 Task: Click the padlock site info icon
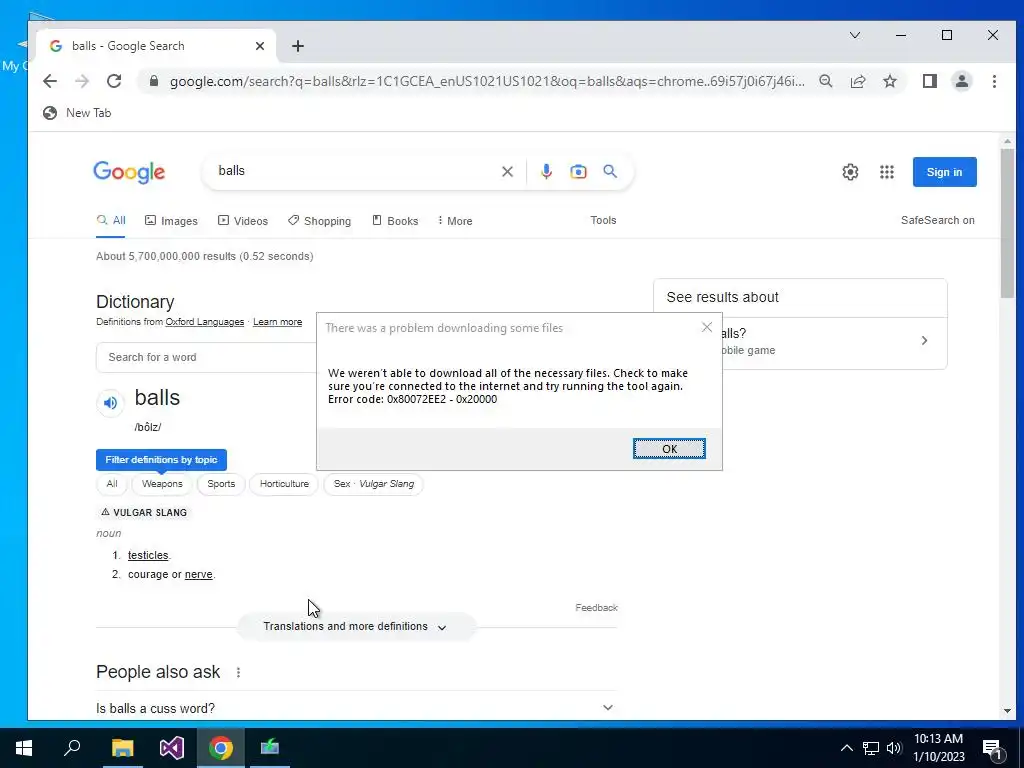pos(154,81)
